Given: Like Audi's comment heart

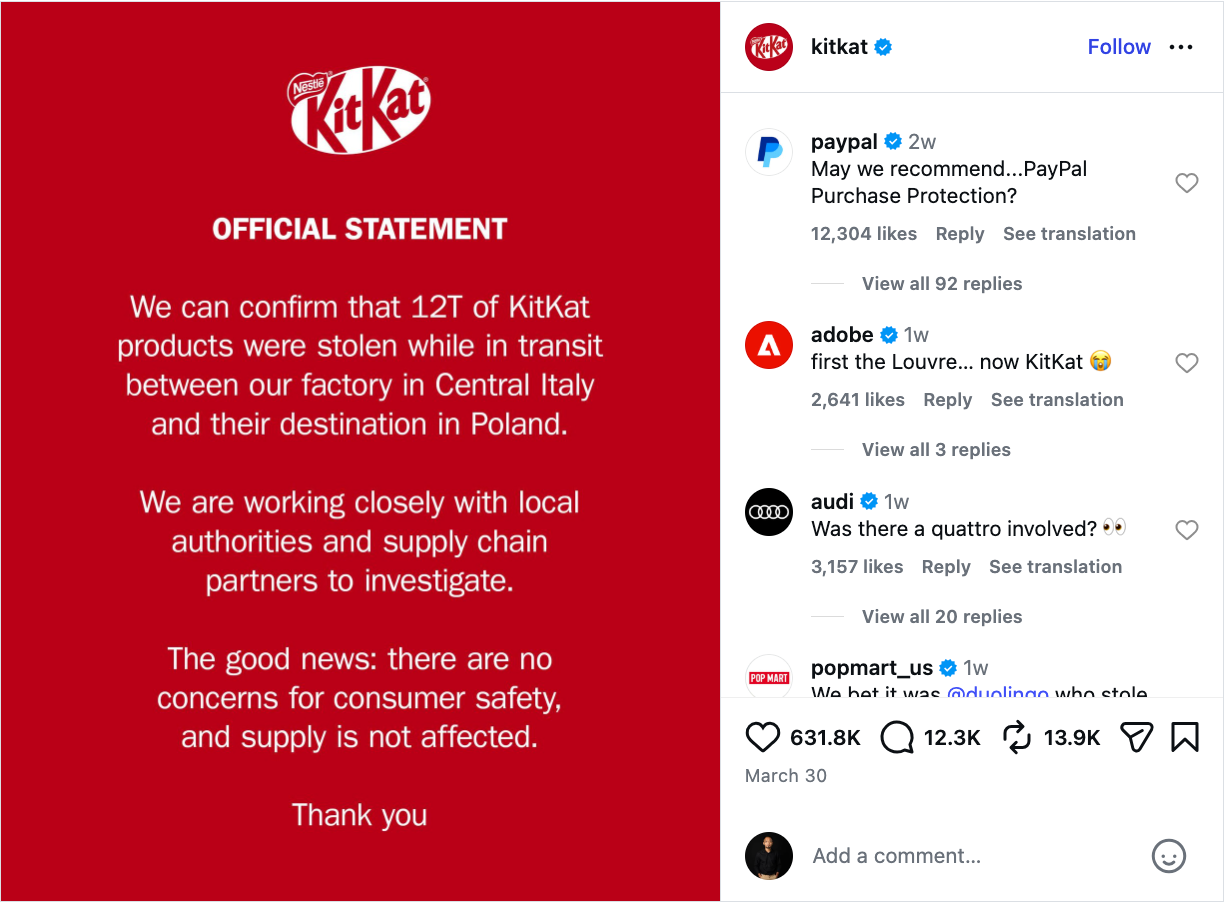Looking at the screenshot, I should click(1186, 530).
